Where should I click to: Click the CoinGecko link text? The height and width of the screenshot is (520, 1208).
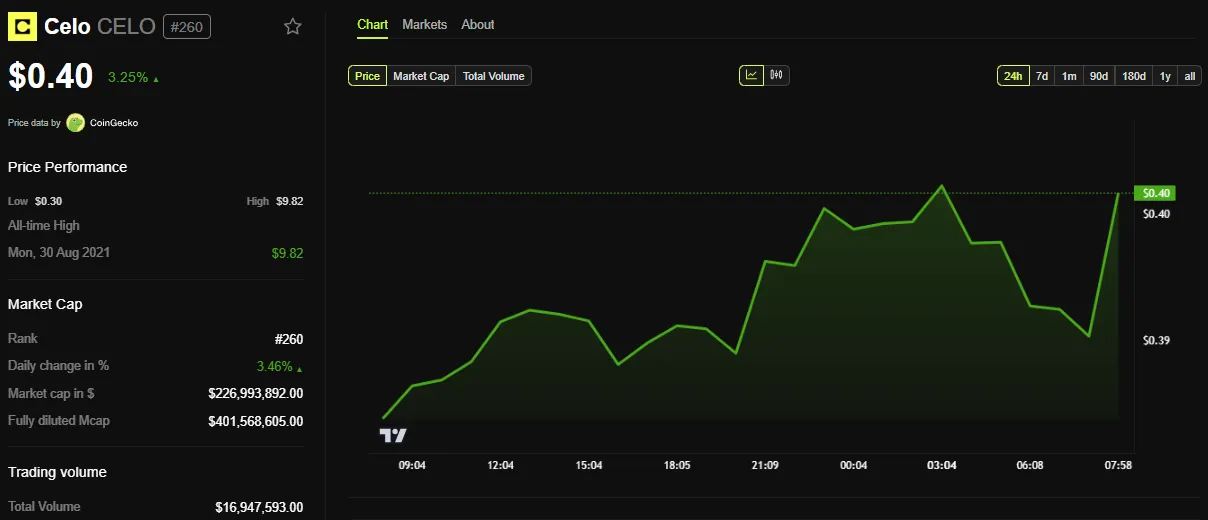[114, 123]
